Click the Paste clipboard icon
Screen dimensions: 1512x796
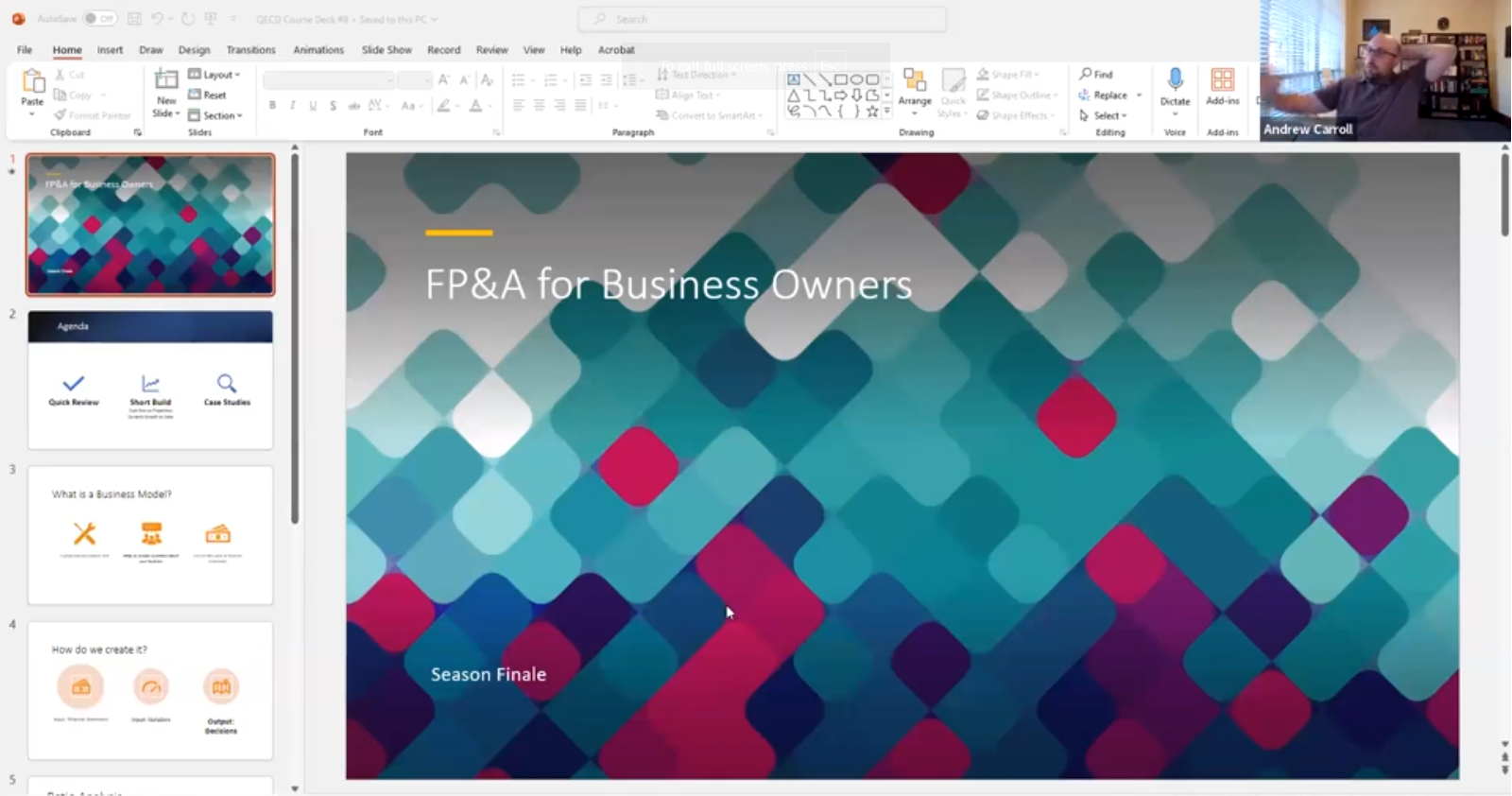[32, 83]
